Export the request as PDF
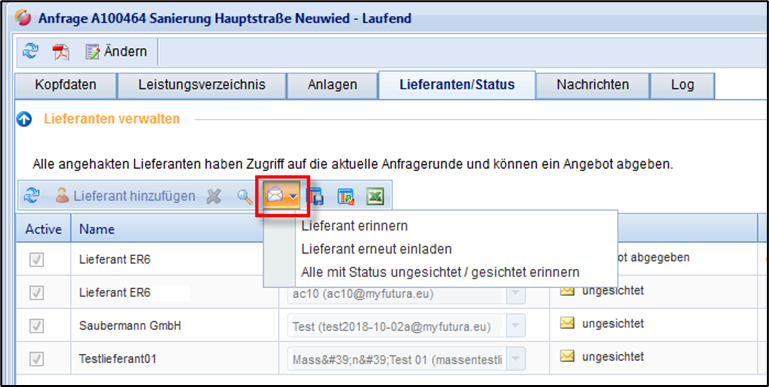Screen dimensions: 769x387 tap(61, 52)
